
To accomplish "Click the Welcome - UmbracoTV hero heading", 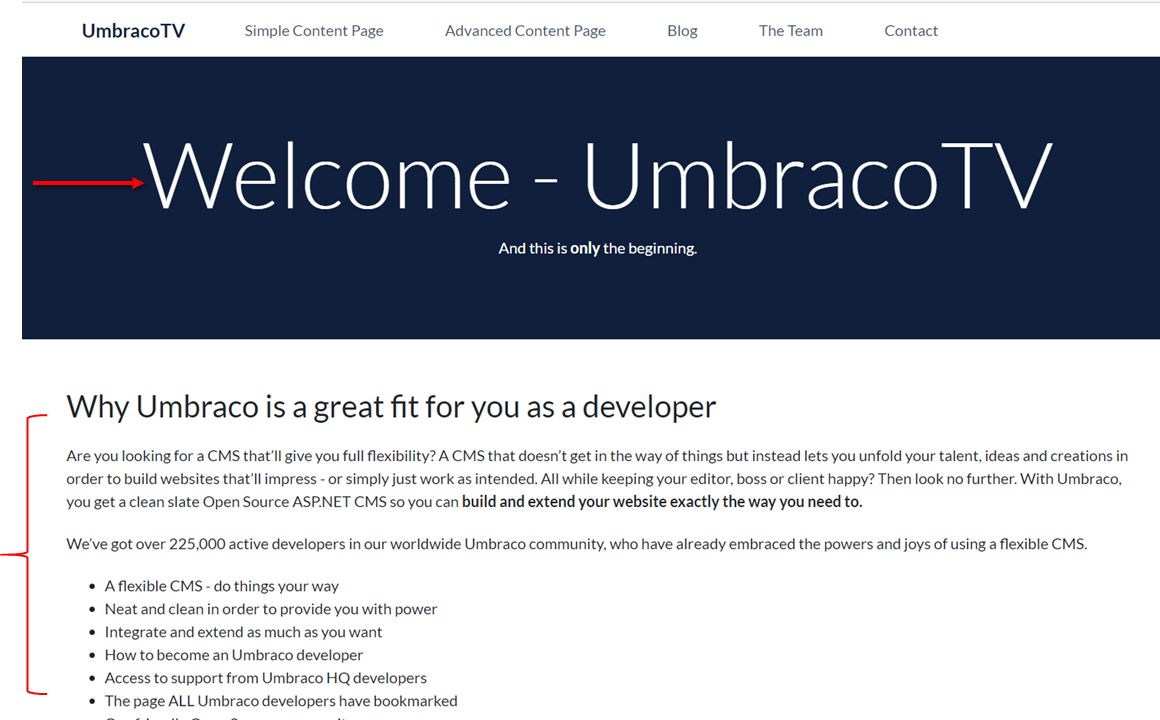I will (597, 176).
